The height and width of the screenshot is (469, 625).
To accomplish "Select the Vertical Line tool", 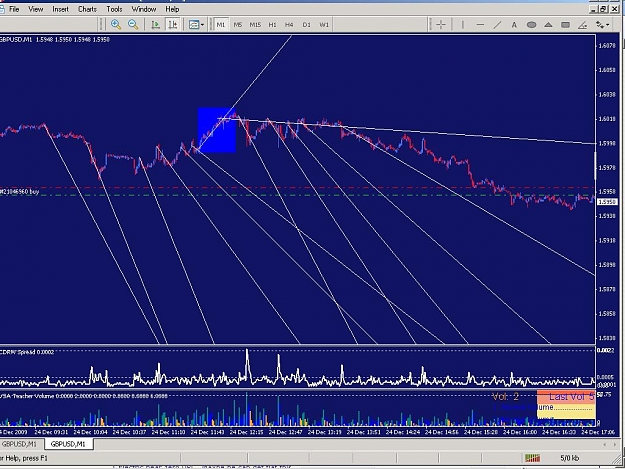I will (x=462, y=25).
